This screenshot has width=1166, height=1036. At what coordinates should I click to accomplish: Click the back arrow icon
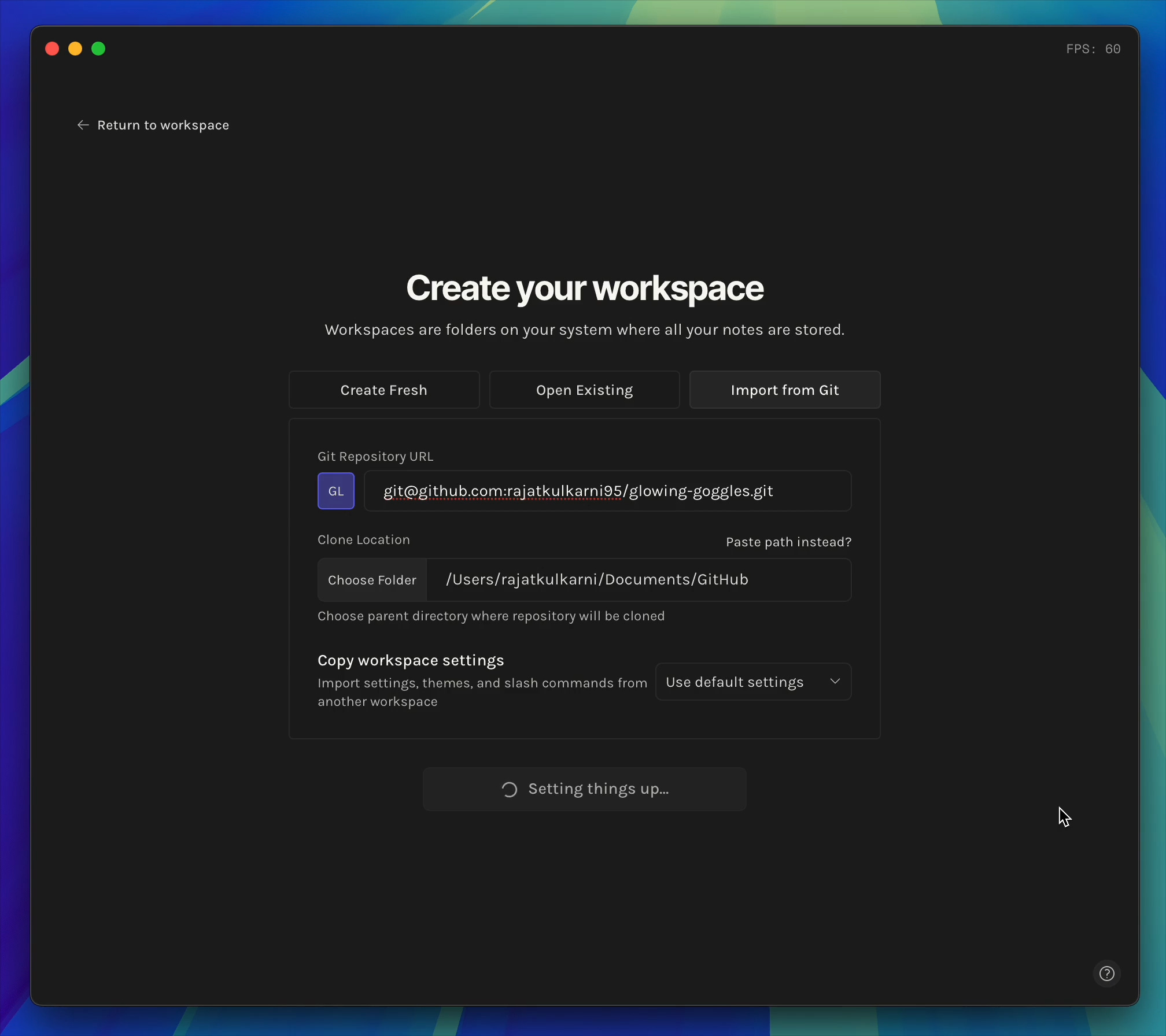coord(83,125)
